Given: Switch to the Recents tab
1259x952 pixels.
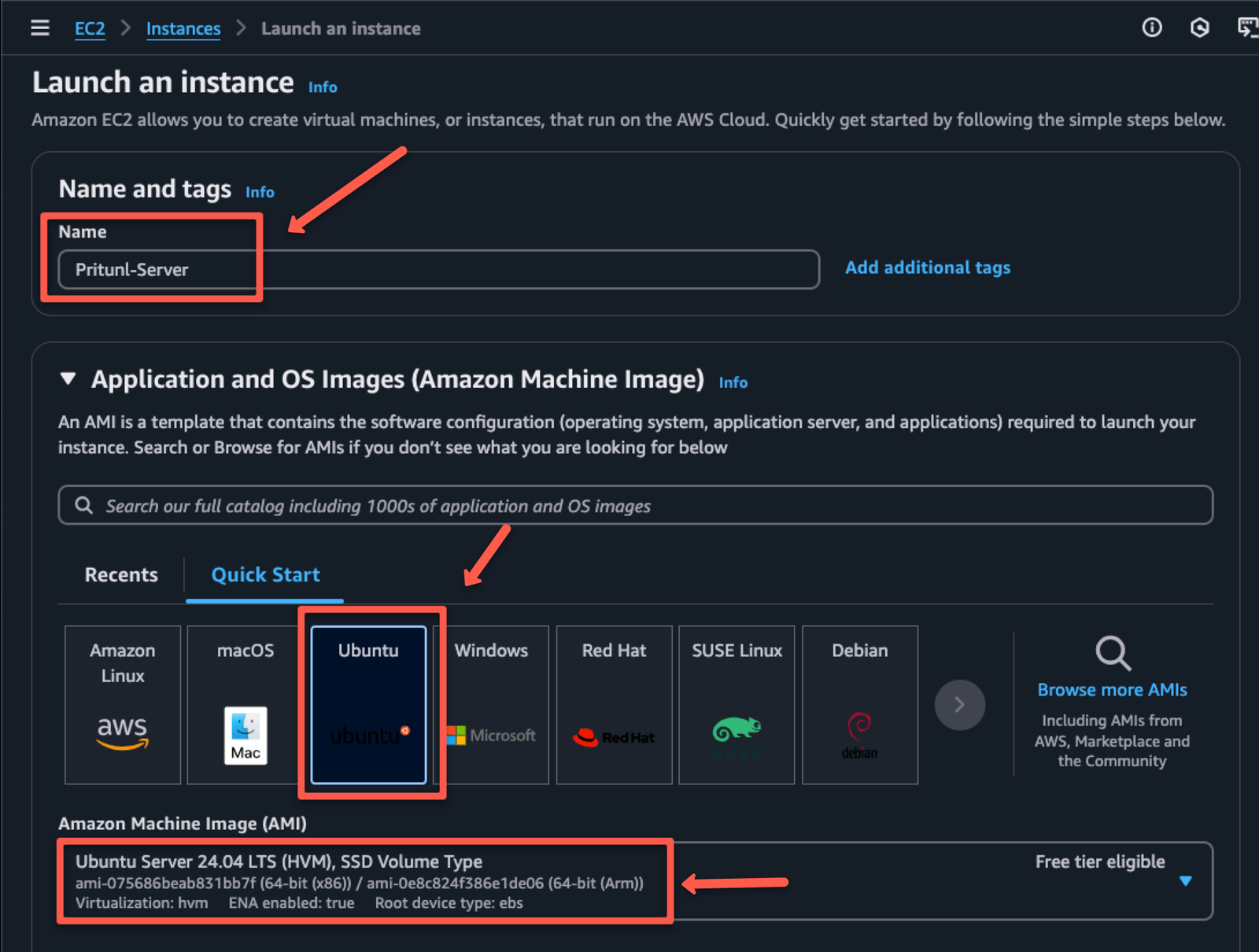Looking at the screenshot, I should point(121,574).
